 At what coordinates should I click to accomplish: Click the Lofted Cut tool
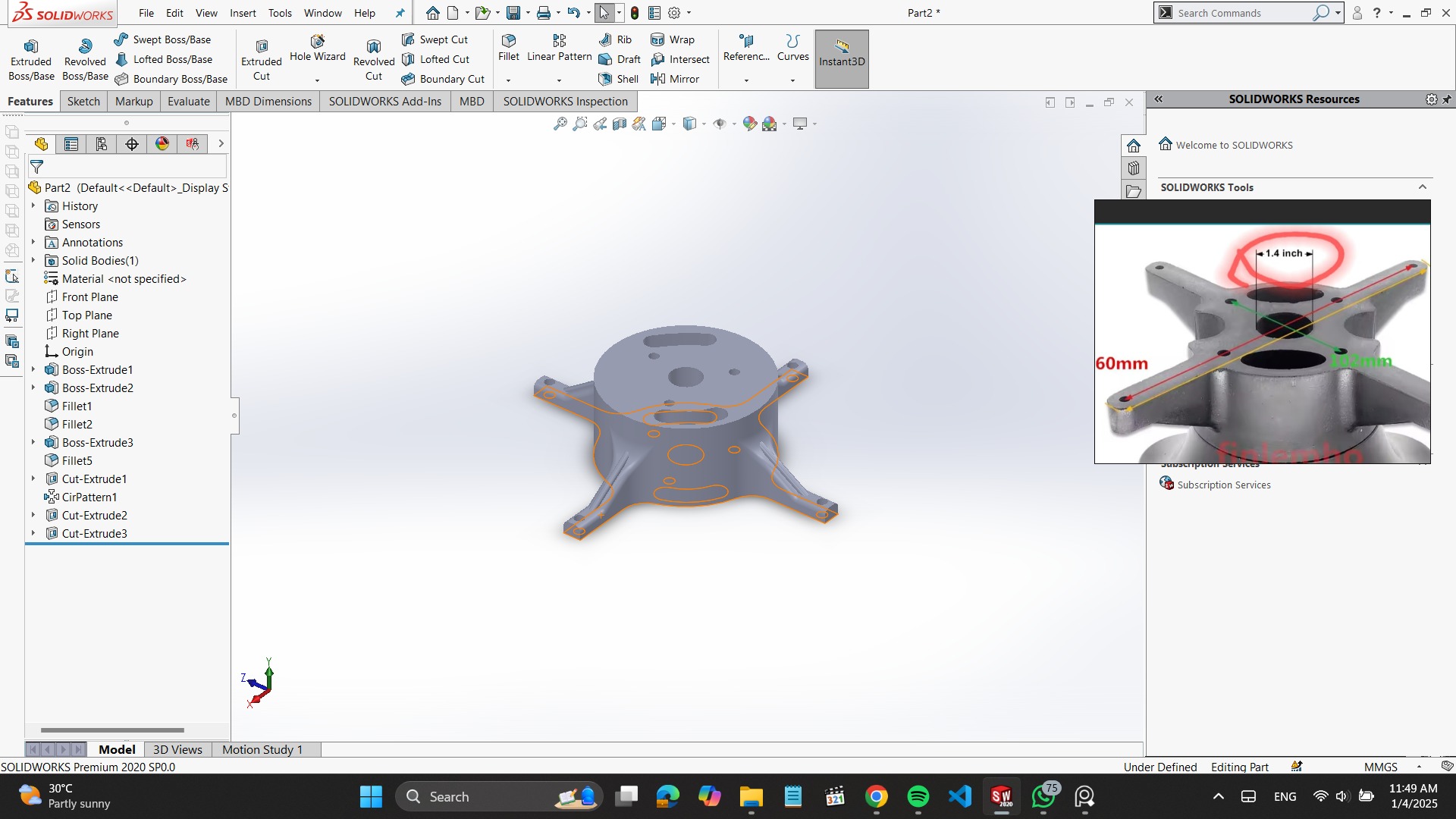click(x=436, y=59)
